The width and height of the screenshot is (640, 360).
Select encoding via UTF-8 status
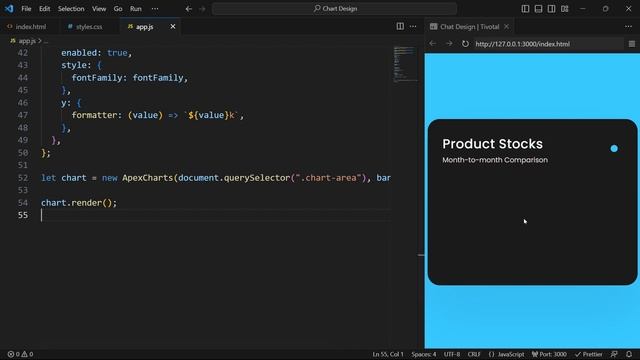pyautogui.click(x=452, y=354)
